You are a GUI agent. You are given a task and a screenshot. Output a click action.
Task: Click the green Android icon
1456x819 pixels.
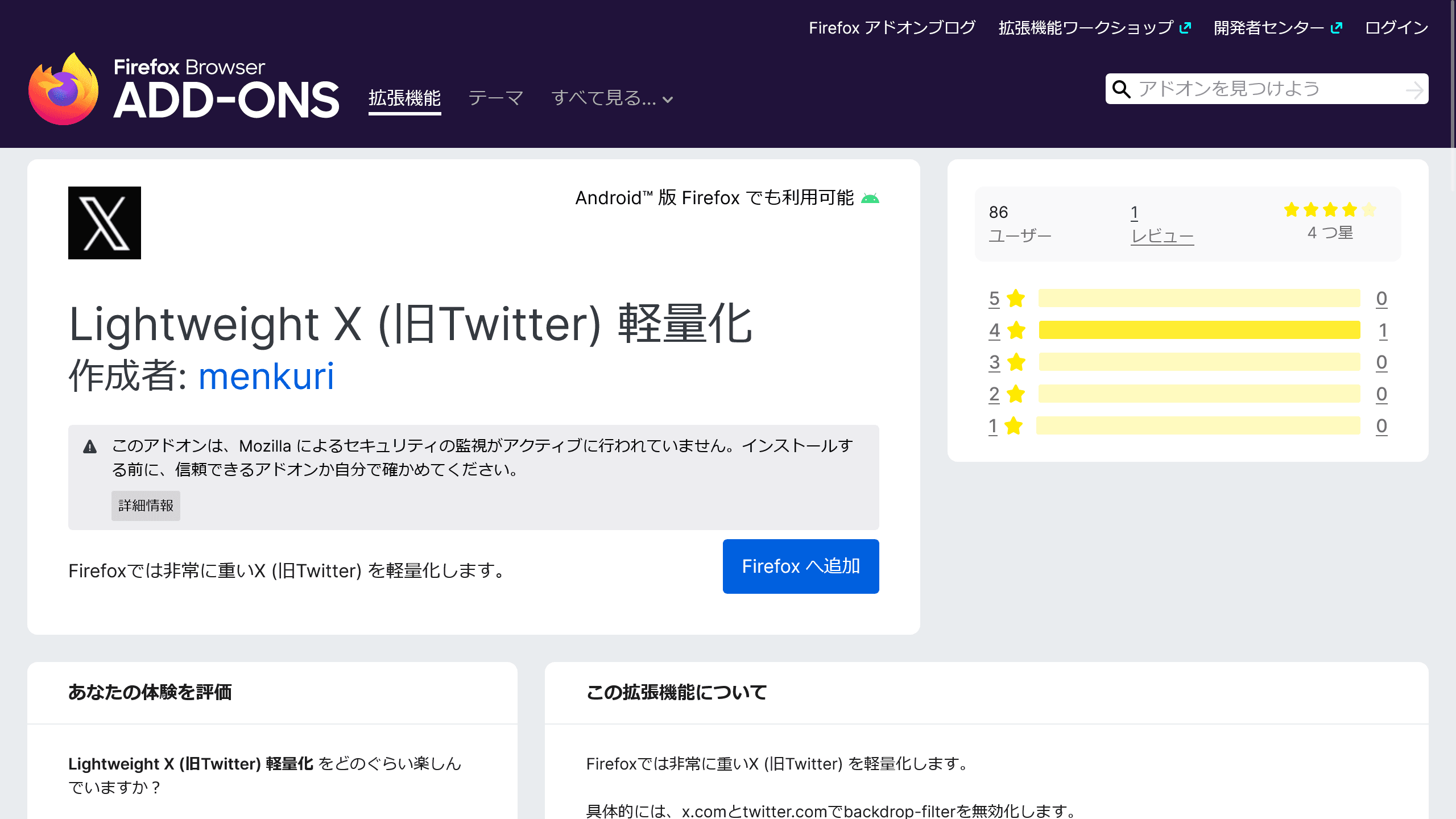point(870,198)
